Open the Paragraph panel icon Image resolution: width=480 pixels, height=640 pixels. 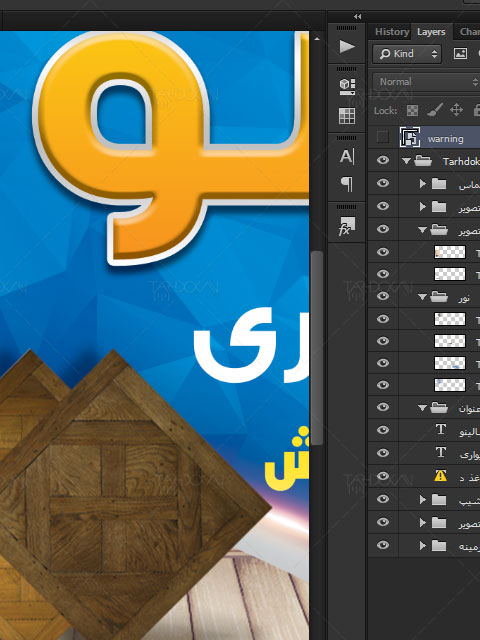pyautogui.click(x=347, y=184)
